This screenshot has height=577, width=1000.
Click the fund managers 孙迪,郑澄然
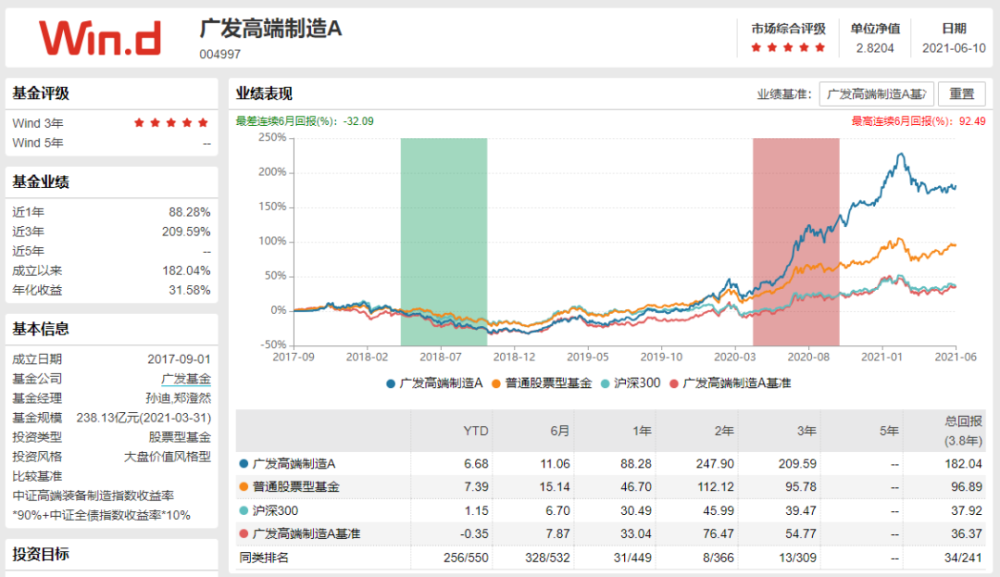[x=178, y=398]
